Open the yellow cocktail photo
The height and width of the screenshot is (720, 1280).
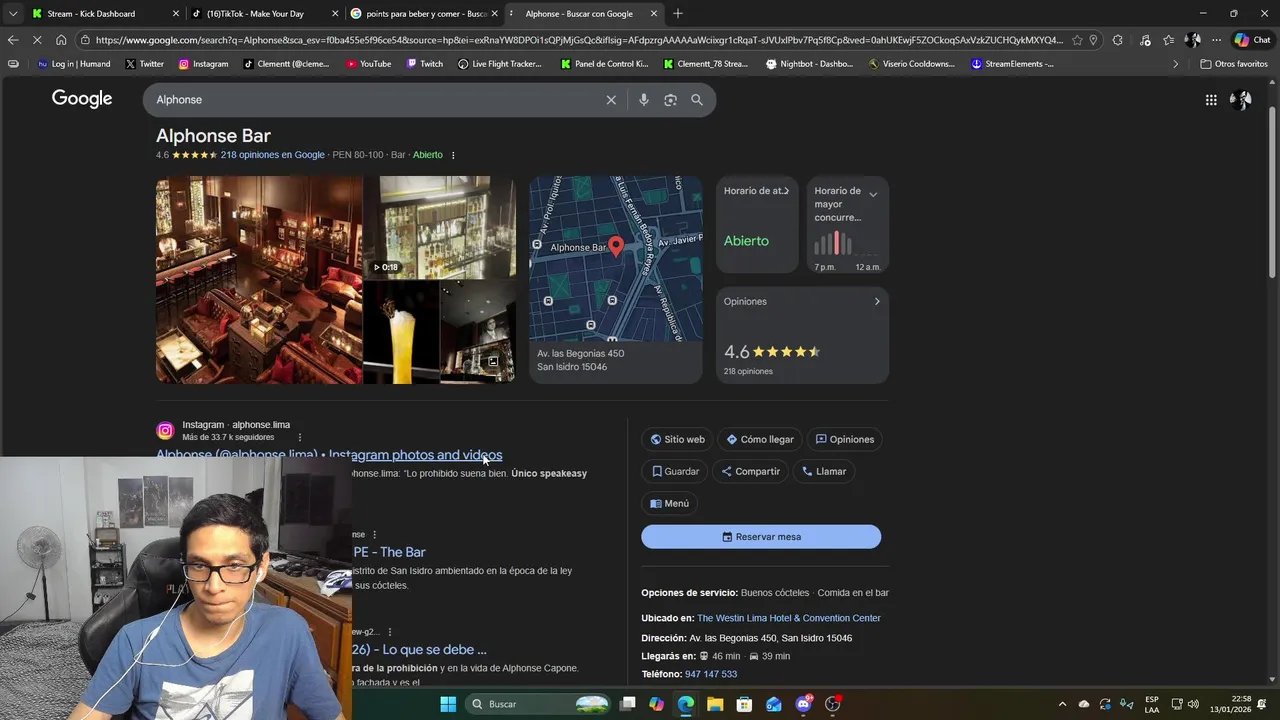(401, 333)
